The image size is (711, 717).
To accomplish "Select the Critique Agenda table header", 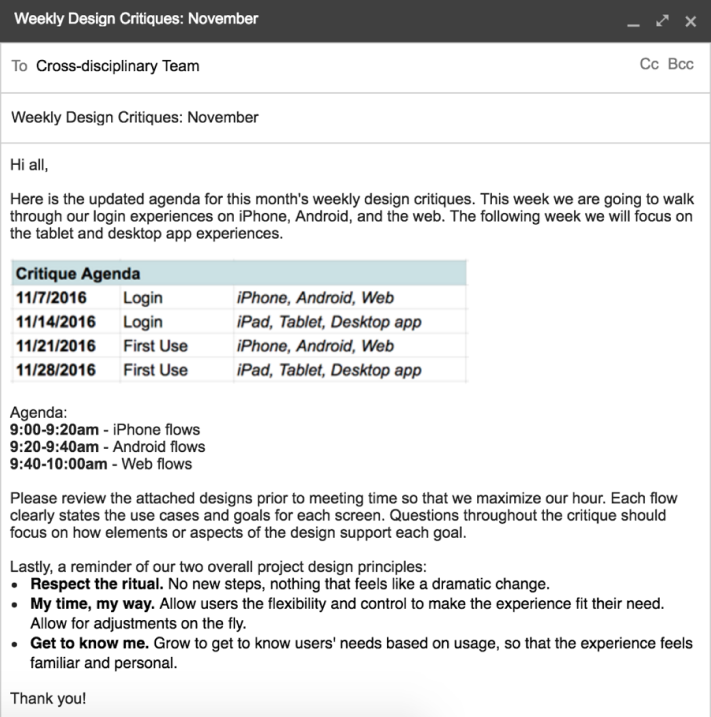I will [x=78, y=273].
